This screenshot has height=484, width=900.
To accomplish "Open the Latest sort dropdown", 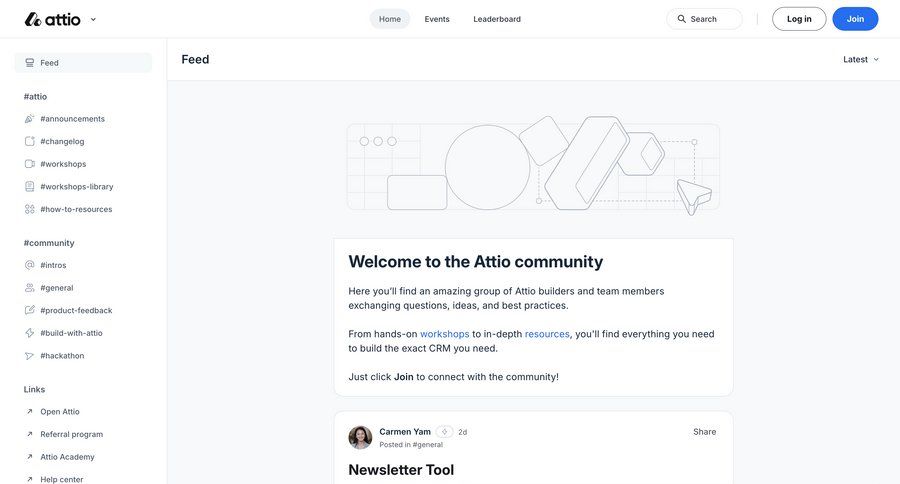I will pyautogui.click(x=861, y=59).
